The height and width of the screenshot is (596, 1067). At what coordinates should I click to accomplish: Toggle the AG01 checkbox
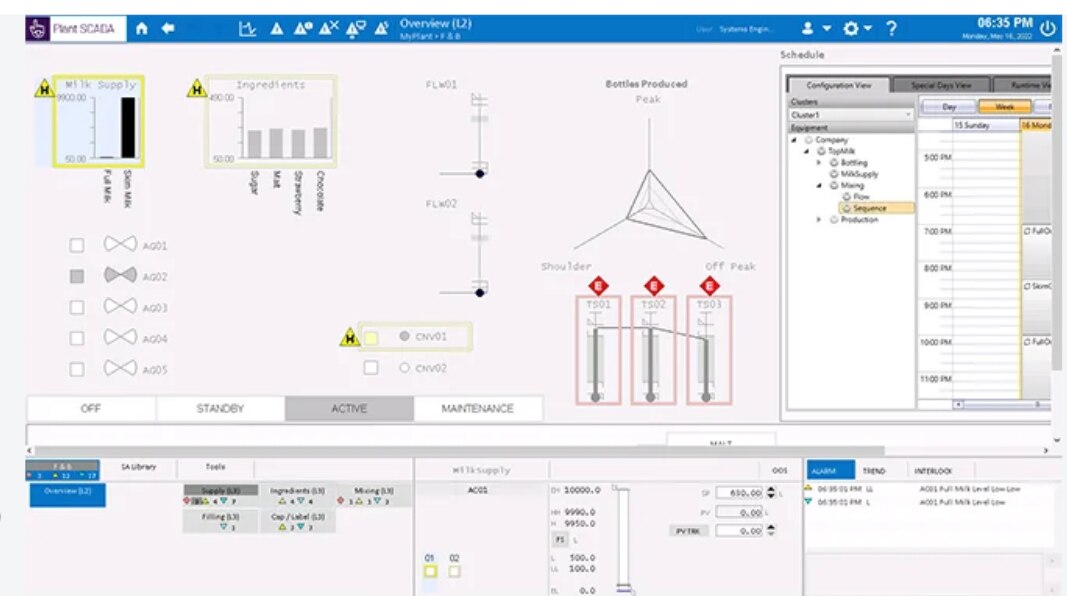[77, 245]
